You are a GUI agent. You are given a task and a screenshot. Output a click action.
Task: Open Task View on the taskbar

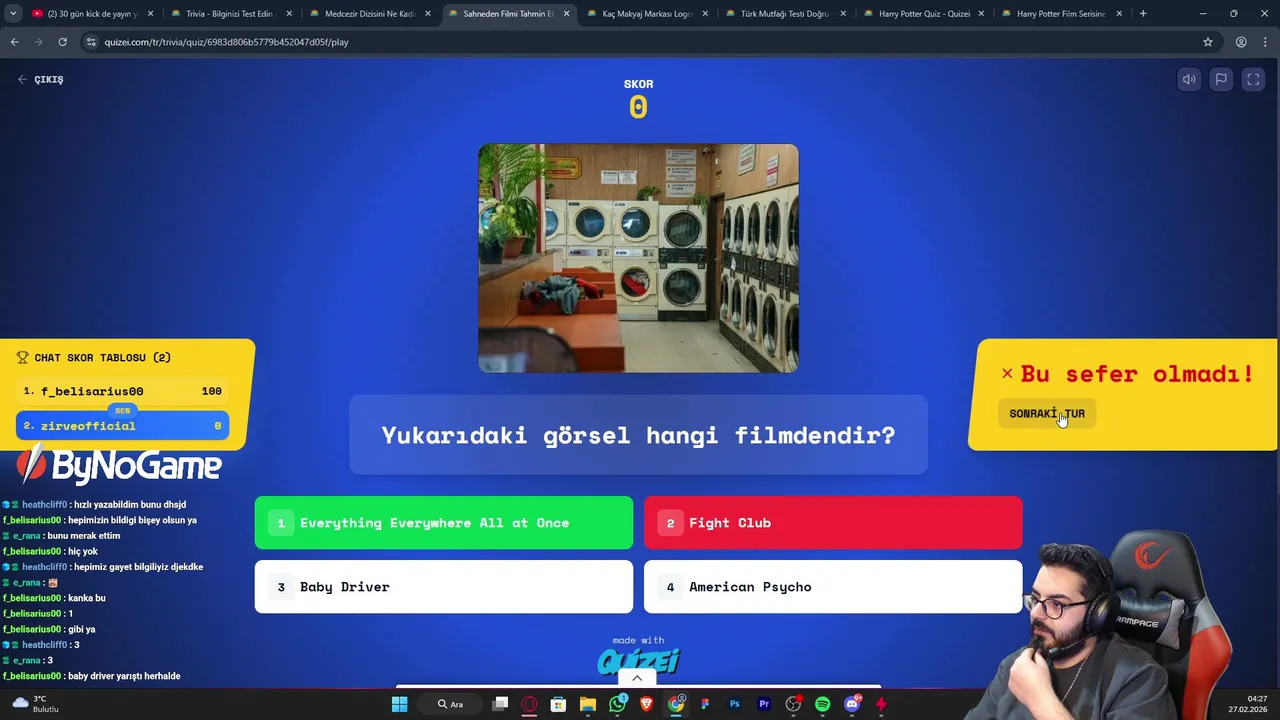coord(500,704)
